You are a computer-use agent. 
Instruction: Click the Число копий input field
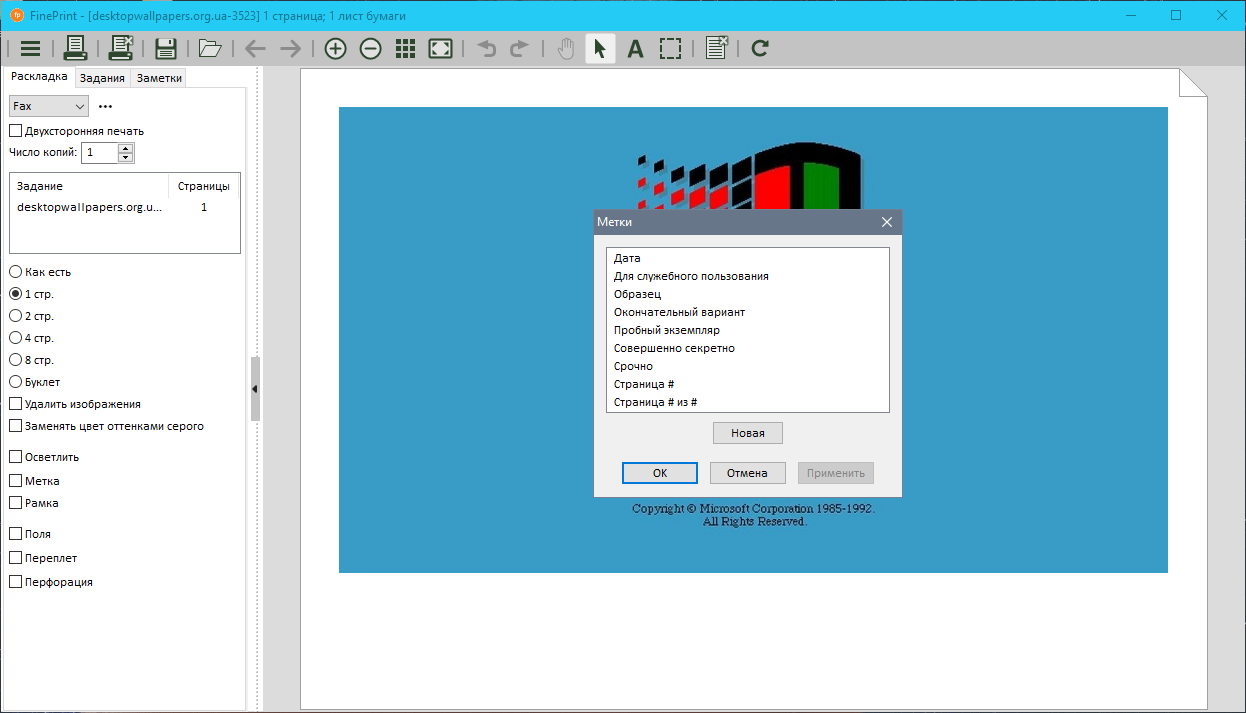coord(100,153)
